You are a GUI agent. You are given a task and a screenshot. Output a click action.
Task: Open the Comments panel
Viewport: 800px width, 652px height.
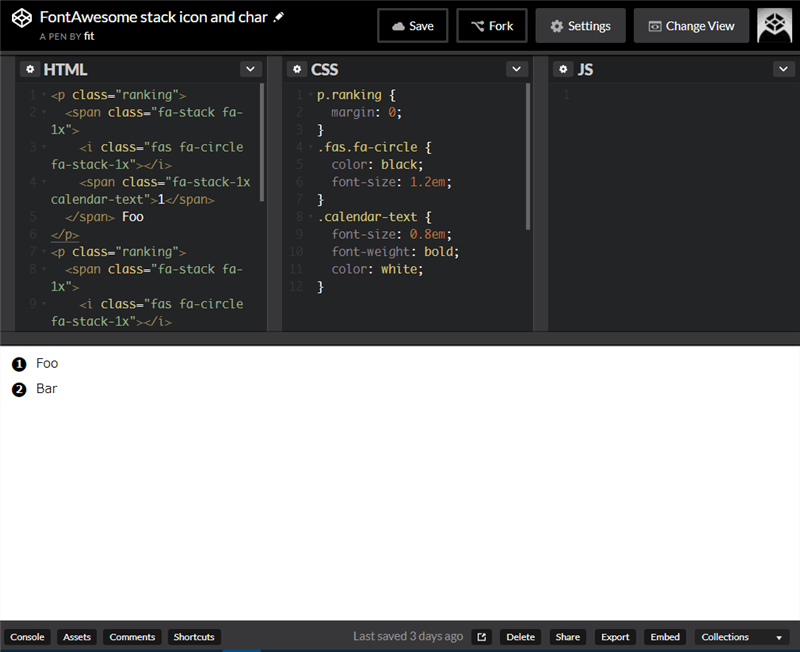coord(132,637)
